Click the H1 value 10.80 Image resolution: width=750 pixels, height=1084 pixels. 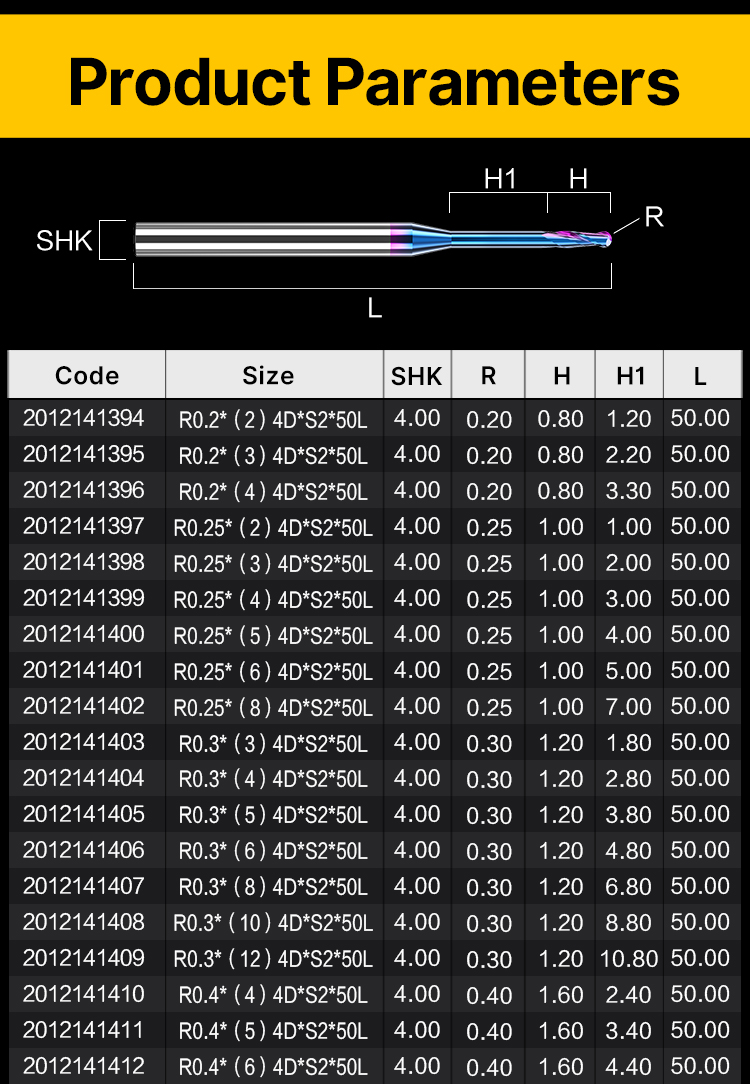point(629,959)
